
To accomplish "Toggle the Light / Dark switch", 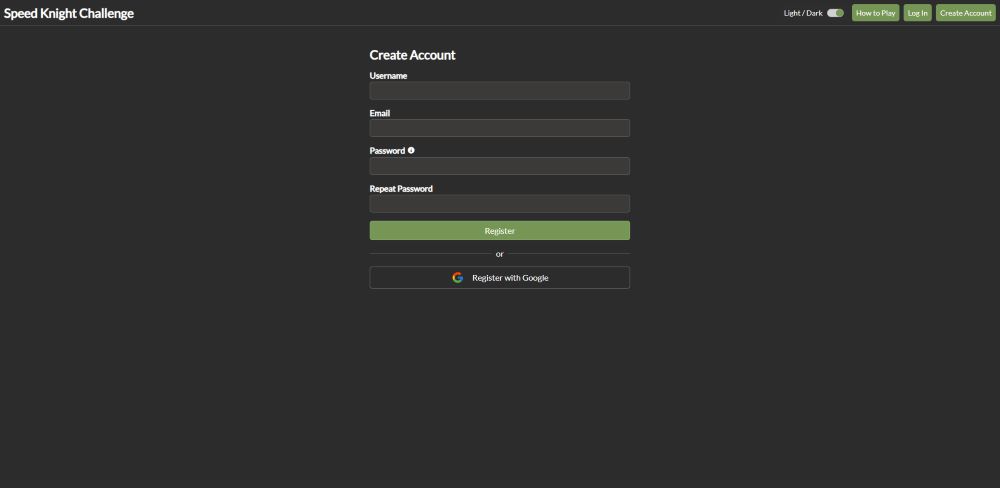I will tap(835, 13).
